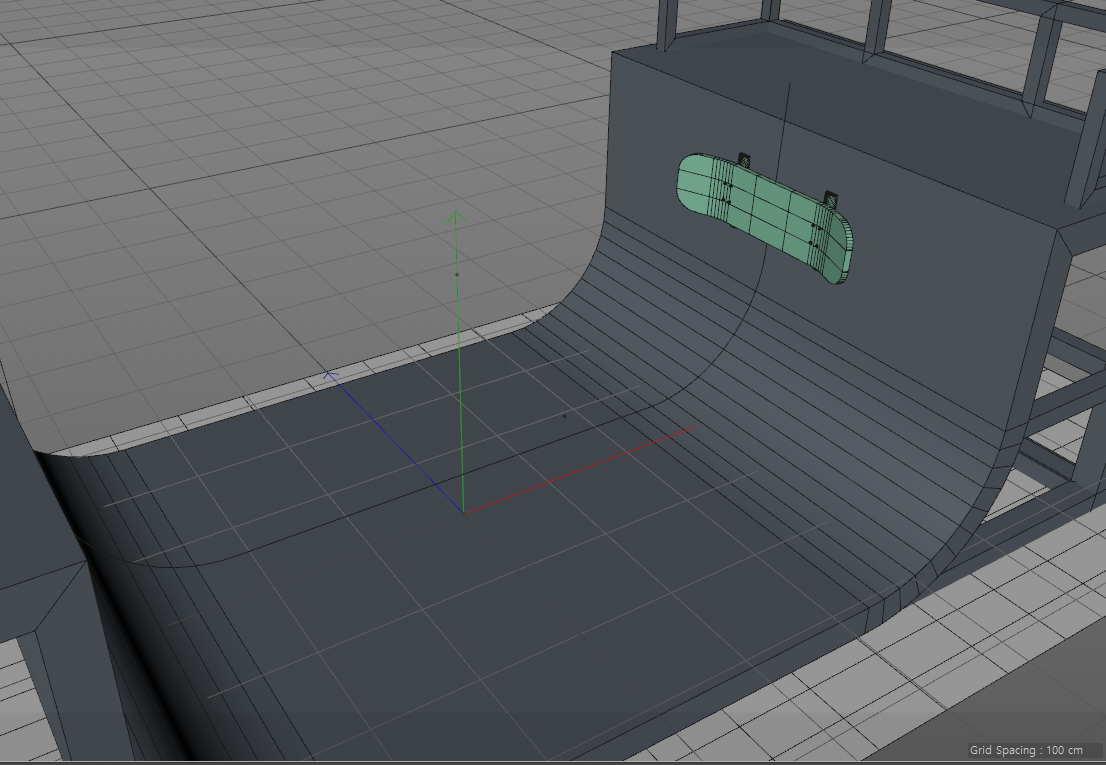Click the vertical wall above the skateboard

tap(700, 100)
